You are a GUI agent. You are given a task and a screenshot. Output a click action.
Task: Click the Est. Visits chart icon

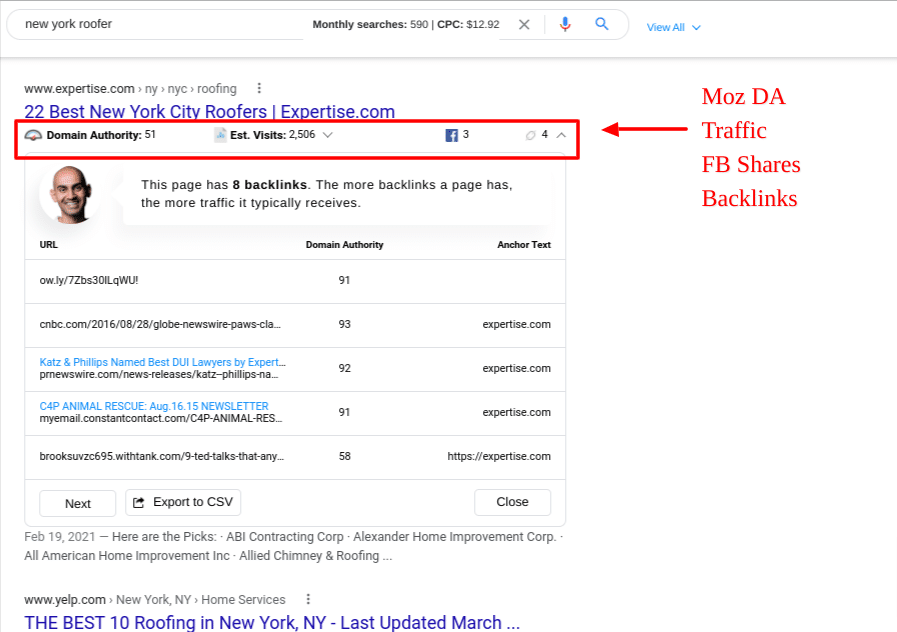[220, 135]
